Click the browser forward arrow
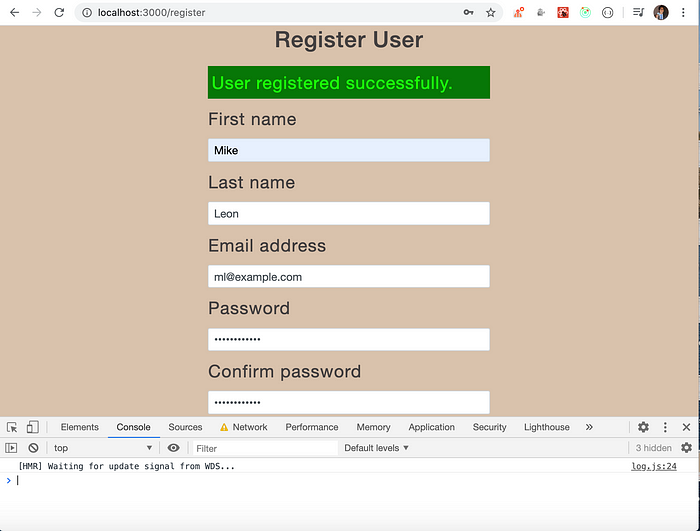 [x=37, y=13]
